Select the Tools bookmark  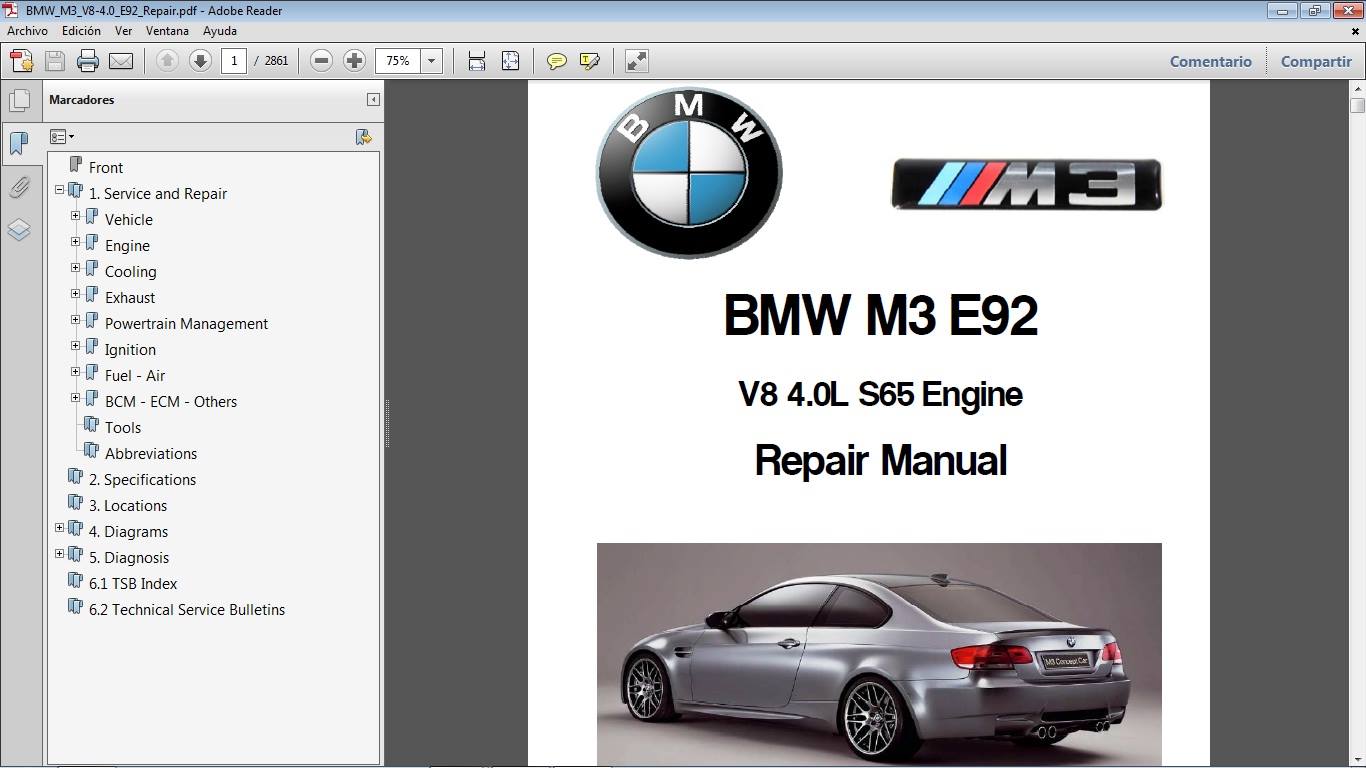tap(123, 428)
